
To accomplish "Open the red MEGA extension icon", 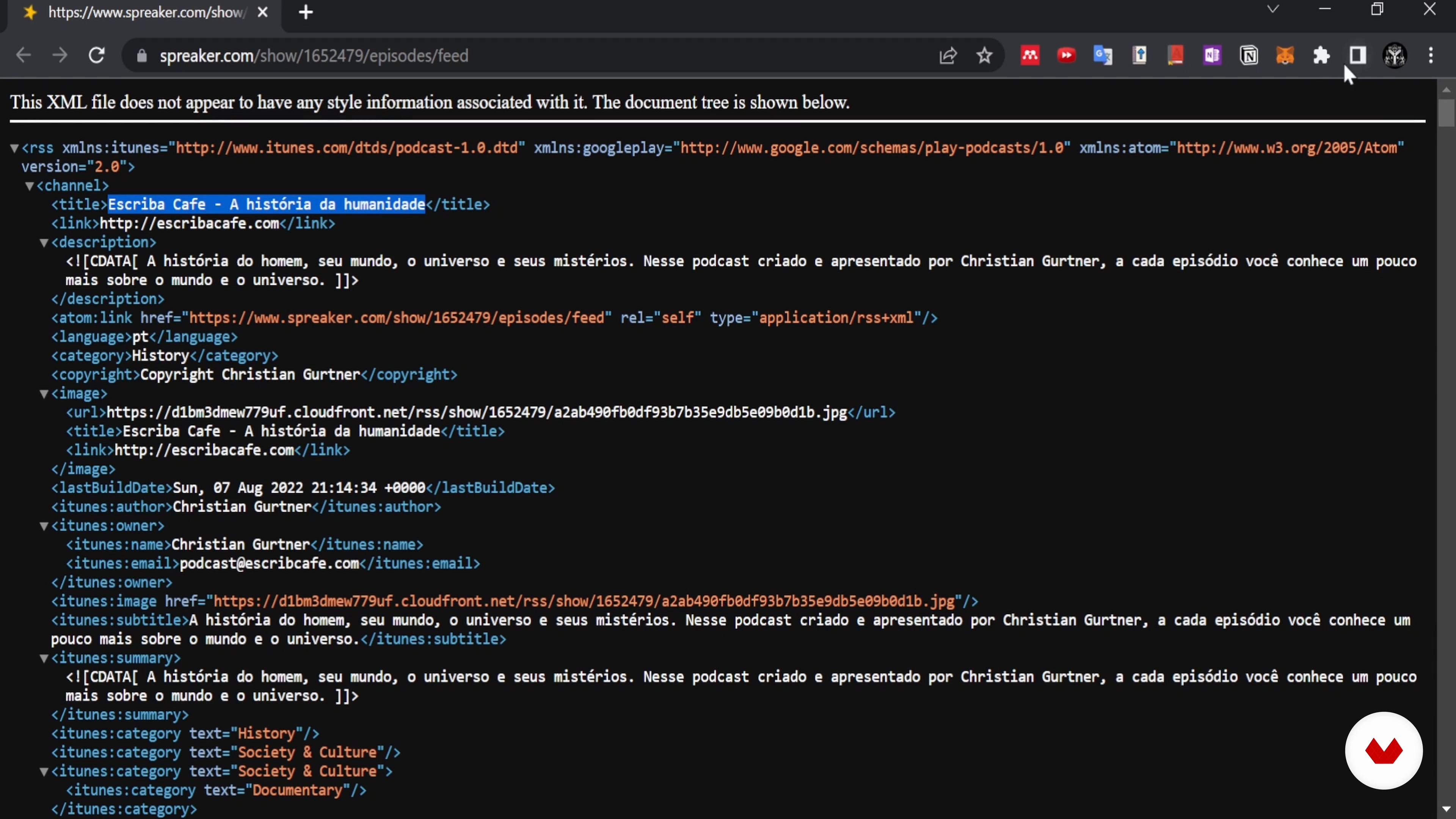I will [x=1030, y=55].
